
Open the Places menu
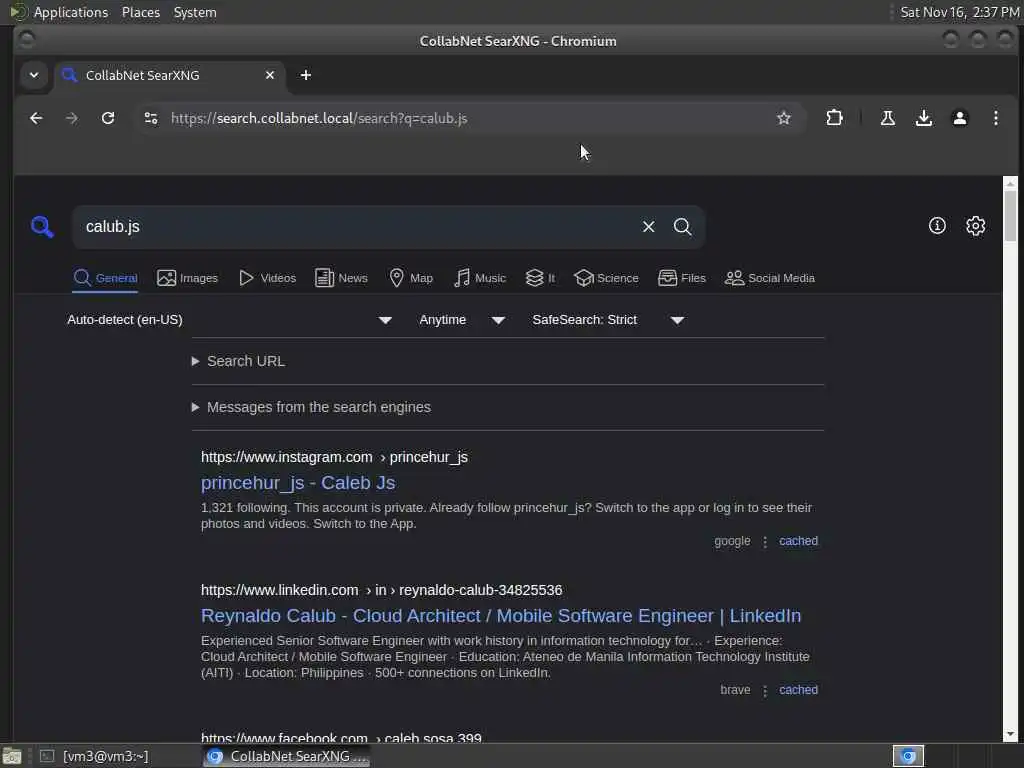click(x=140, y=12)
